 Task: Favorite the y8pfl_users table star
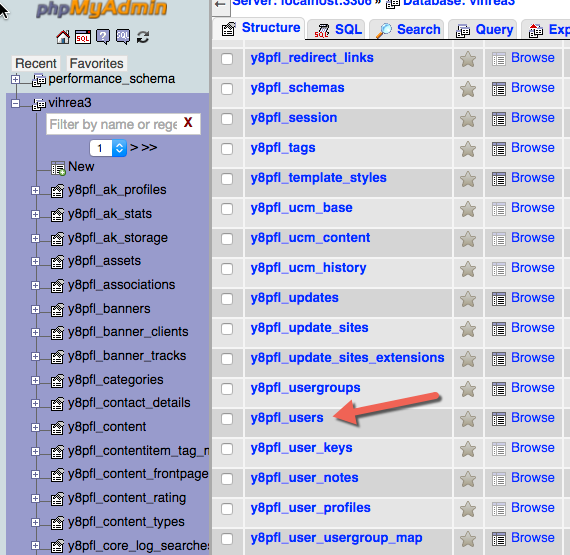pos(468,419)
